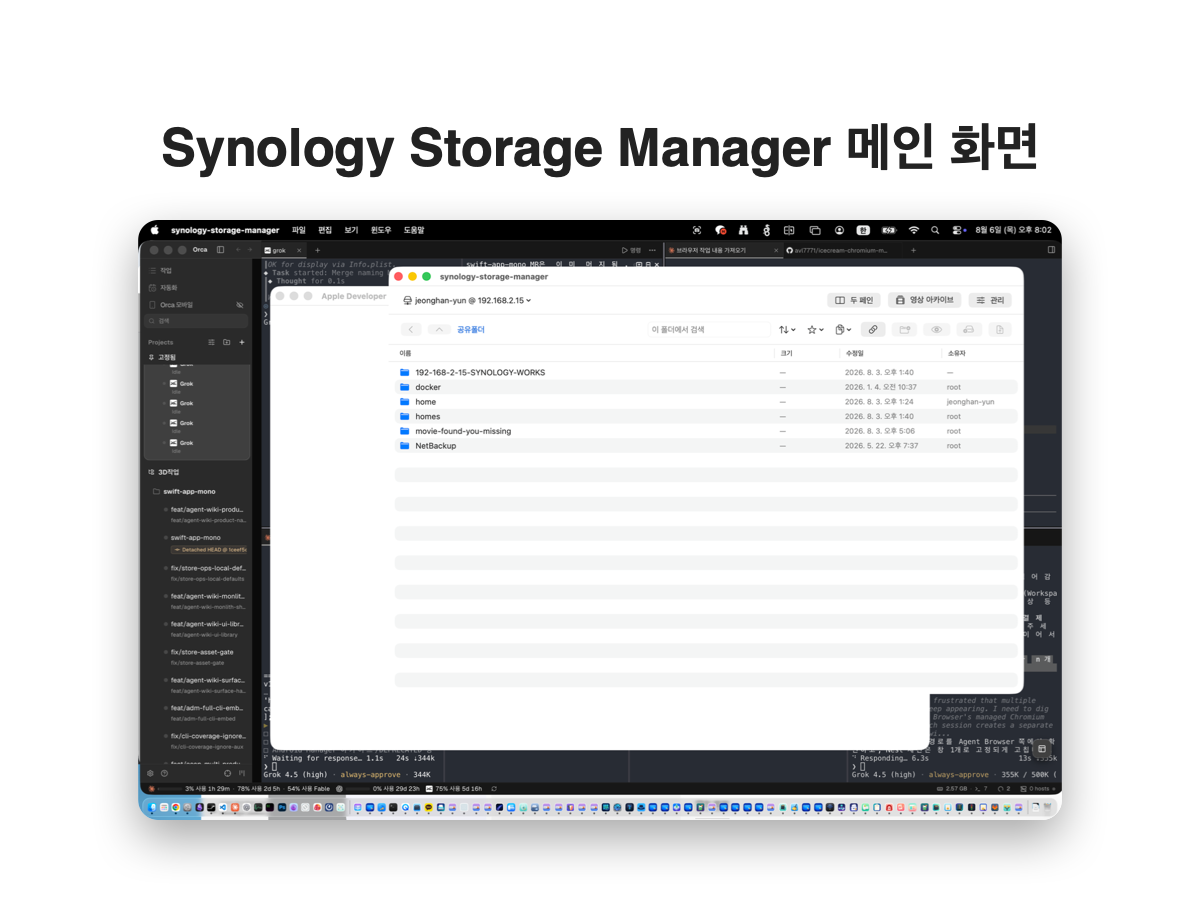Open the Orca settings gear icon
The image size is (1200, 900).
coord(151,773)
